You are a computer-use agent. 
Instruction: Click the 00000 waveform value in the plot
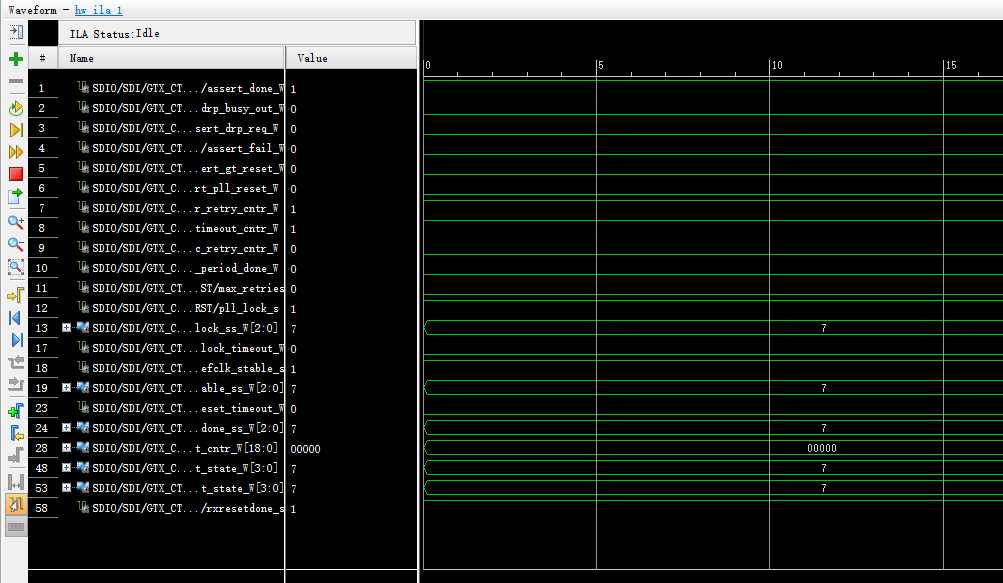click(822, 448)
